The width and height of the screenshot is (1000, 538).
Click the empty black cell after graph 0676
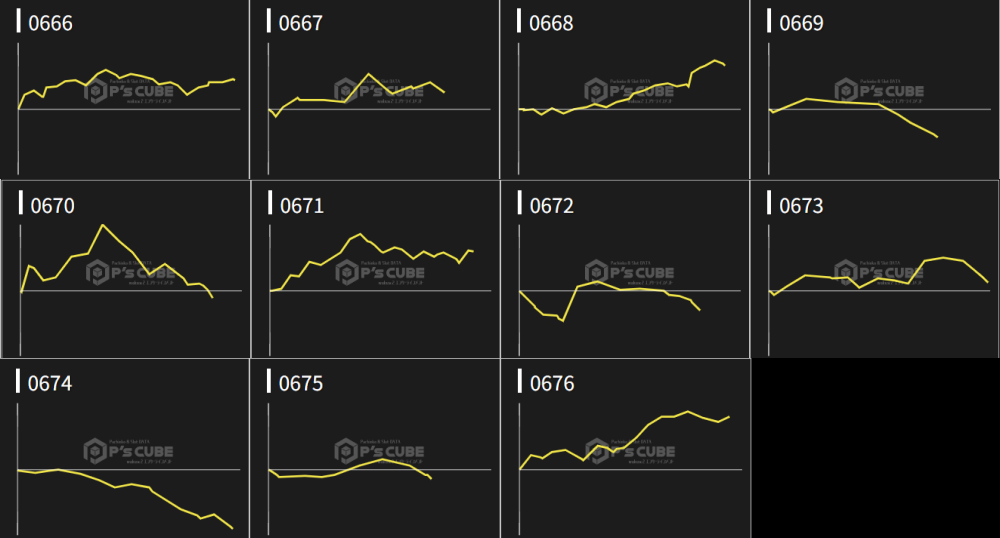(875, 448)
